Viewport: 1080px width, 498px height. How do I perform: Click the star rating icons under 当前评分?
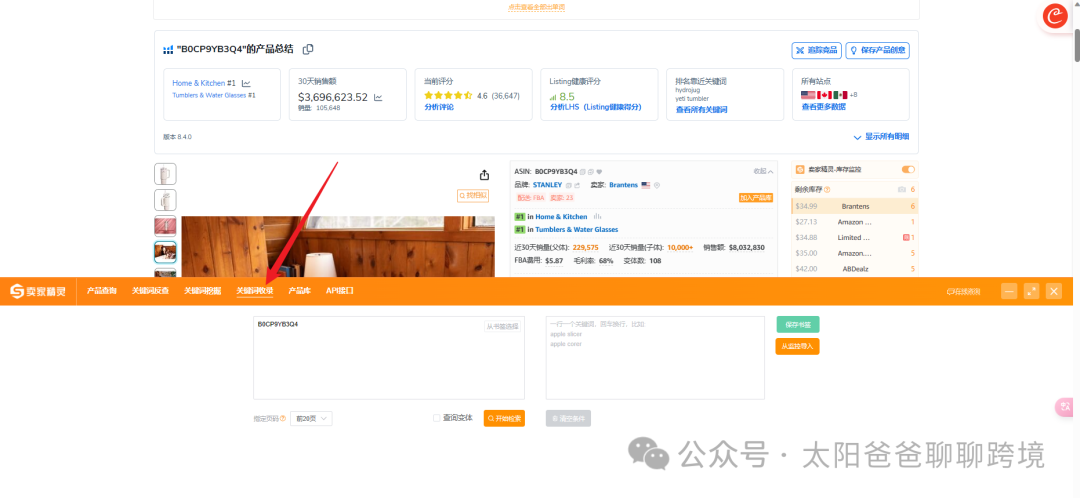[448, 96]
